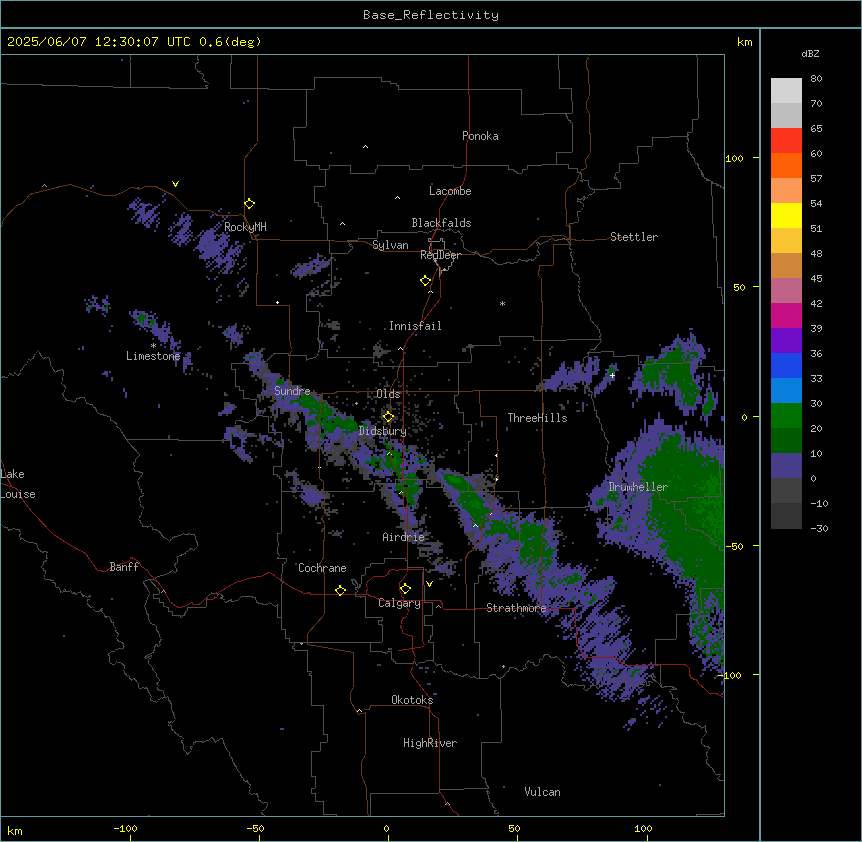Click the white plus marker north of Drumheller
Viewport: 862px width, 842px height.
click(x=612, y=375)
